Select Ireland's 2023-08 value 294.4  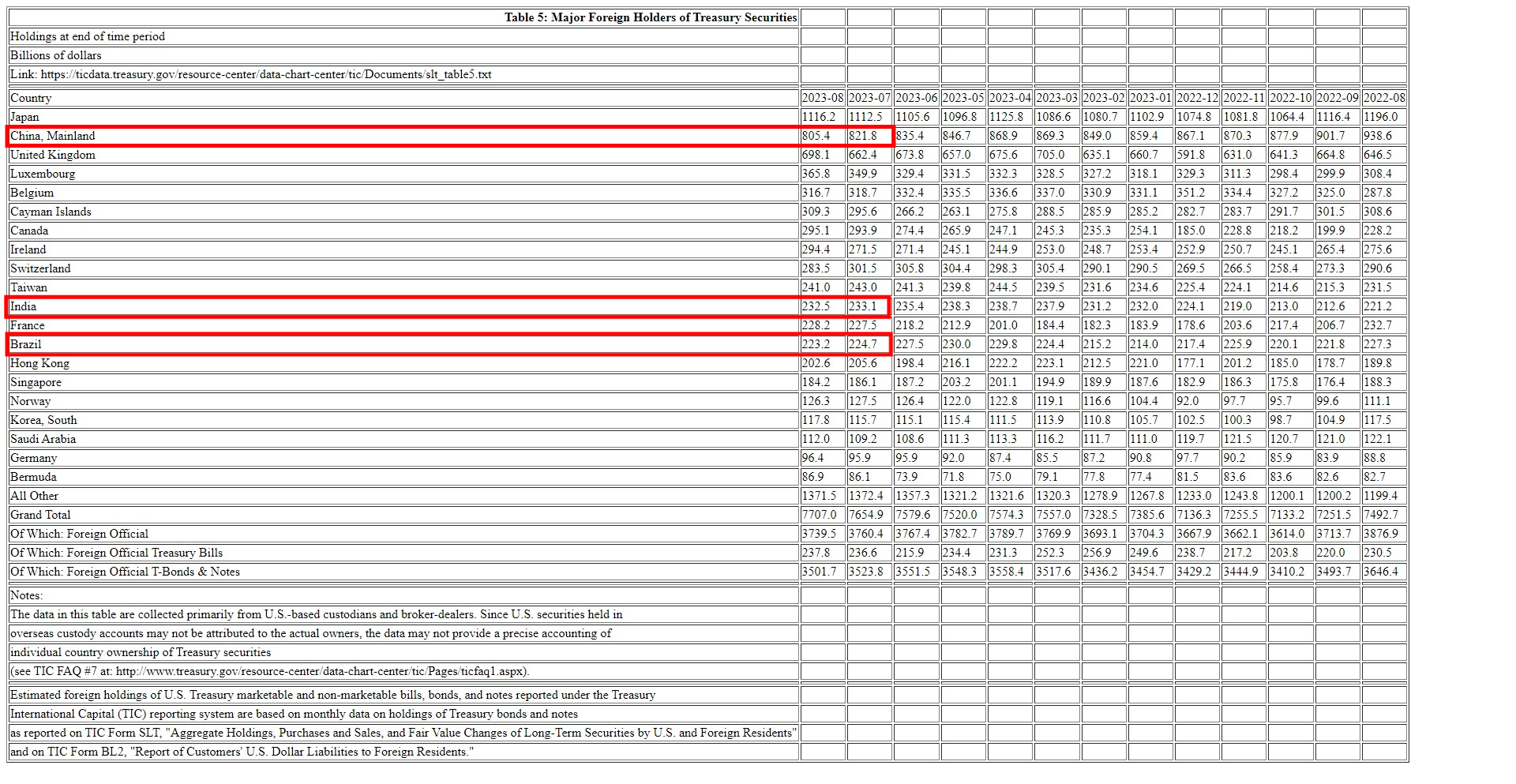[x=823, y=249]
